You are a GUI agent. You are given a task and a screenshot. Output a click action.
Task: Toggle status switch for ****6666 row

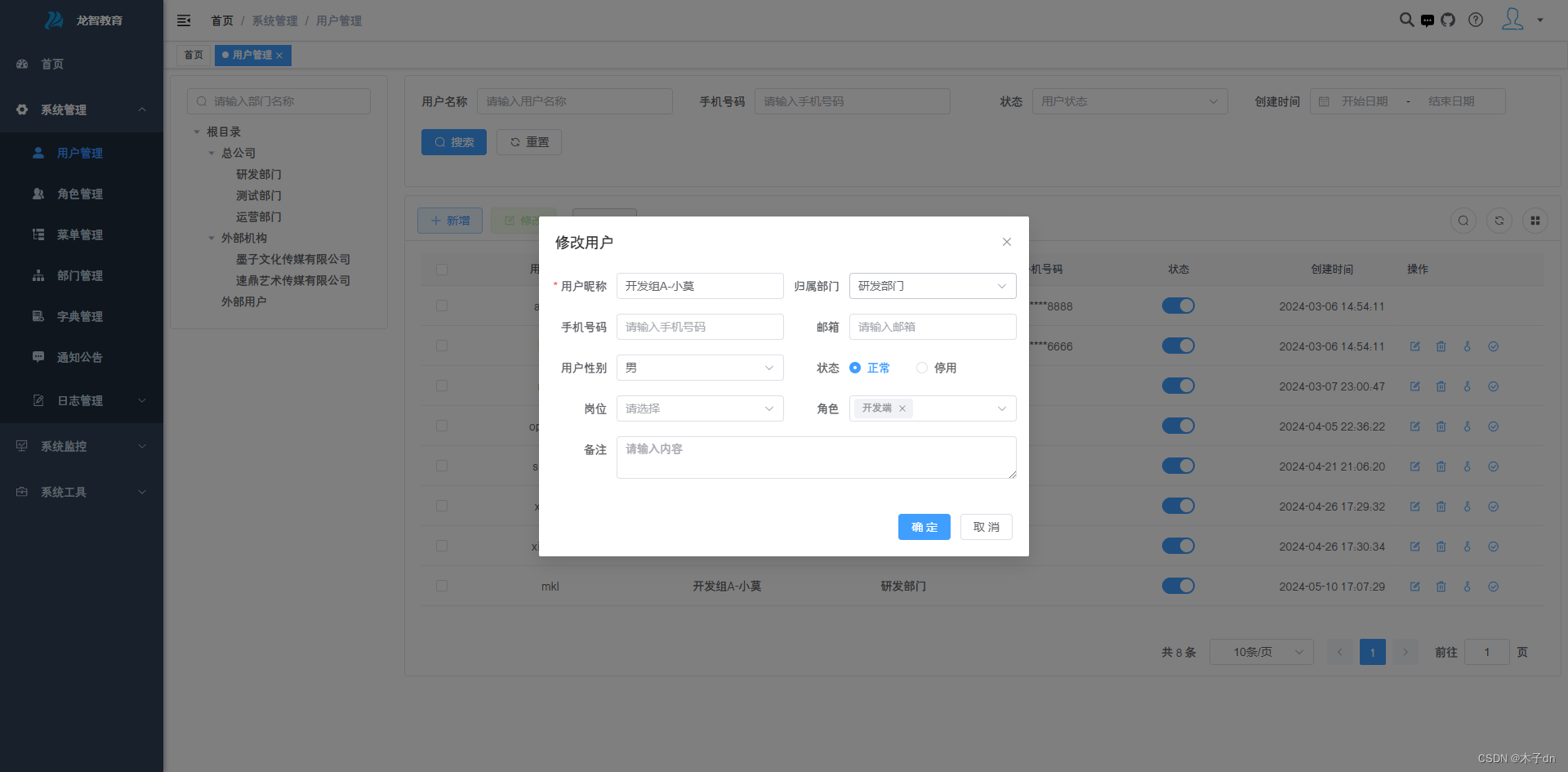coord(1178,346)
